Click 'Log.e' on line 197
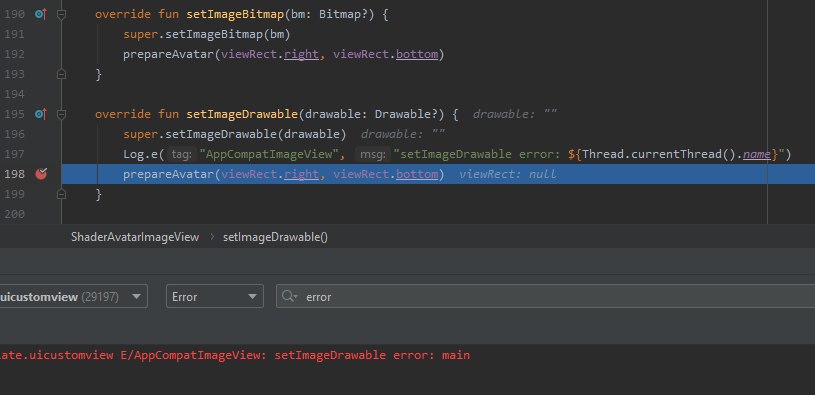This screenshot has width=815, height=395. [x=140, y=154]
